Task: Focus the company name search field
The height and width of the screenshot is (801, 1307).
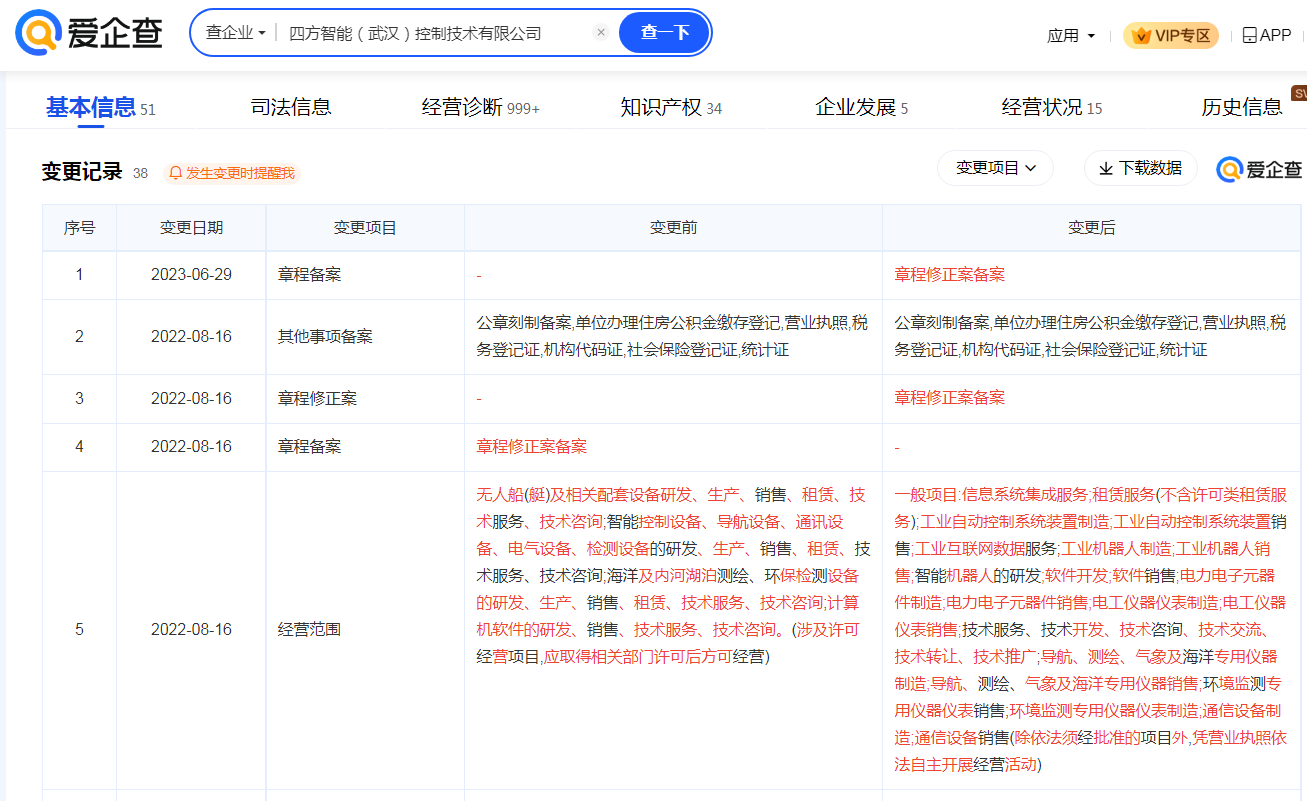Action: [x=435, y=33]
